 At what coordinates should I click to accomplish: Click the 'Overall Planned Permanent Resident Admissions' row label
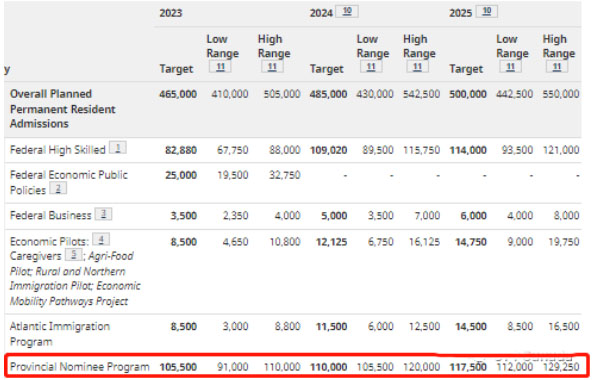pos(63,109)
